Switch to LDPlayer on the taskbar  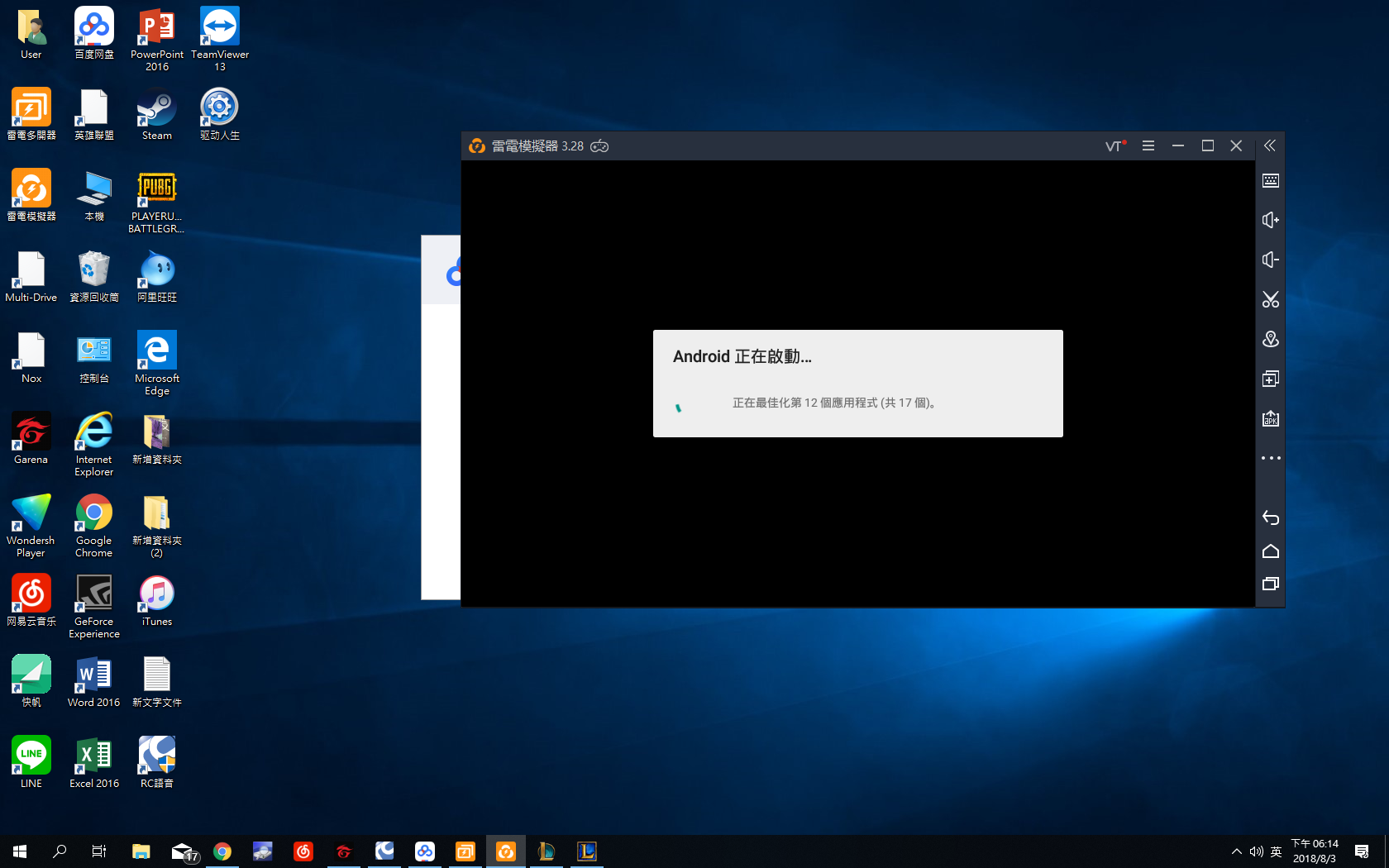click(x=506, y=851)
